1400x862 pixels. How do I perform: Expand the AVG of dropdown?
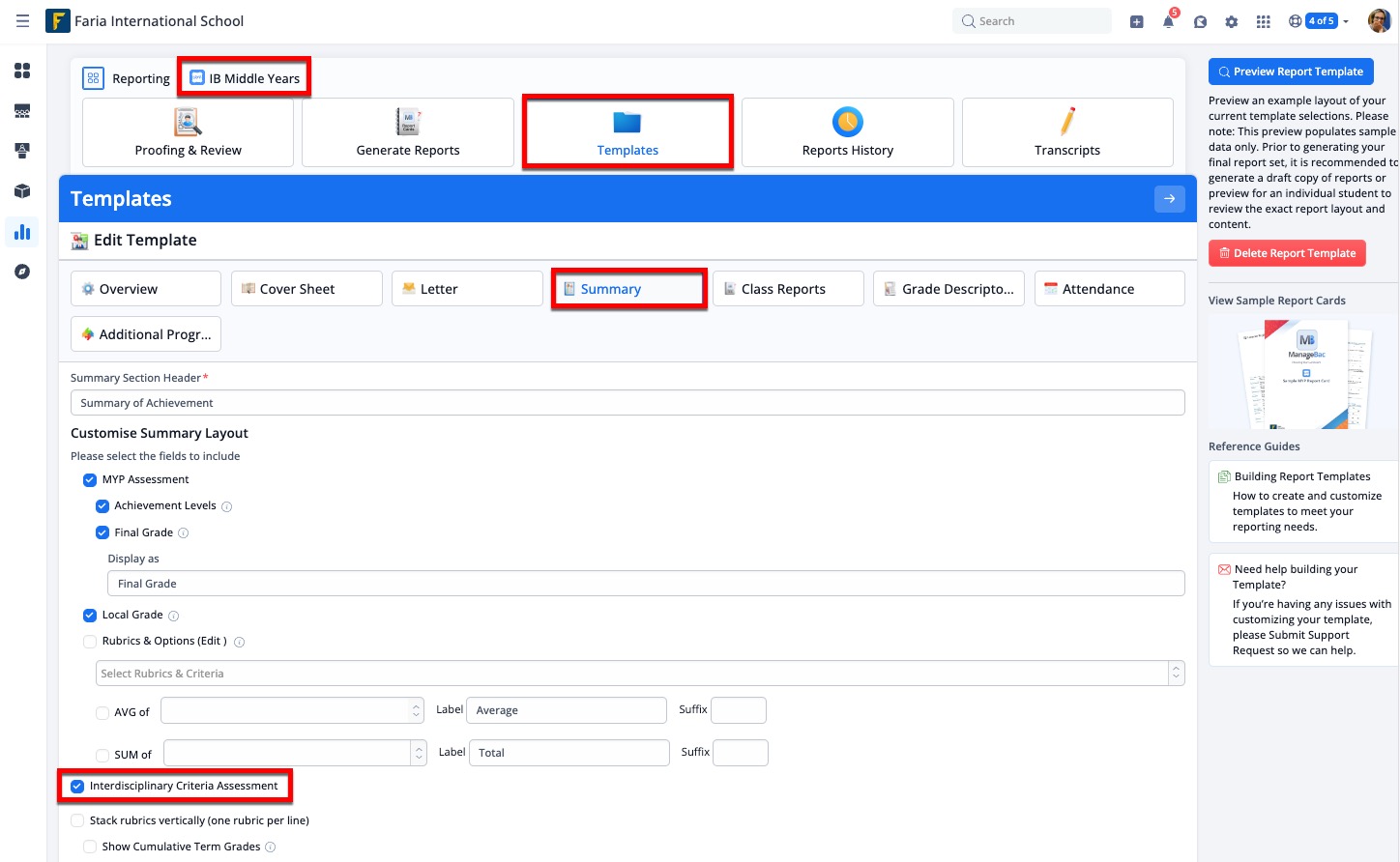click(x=292, y=711)
